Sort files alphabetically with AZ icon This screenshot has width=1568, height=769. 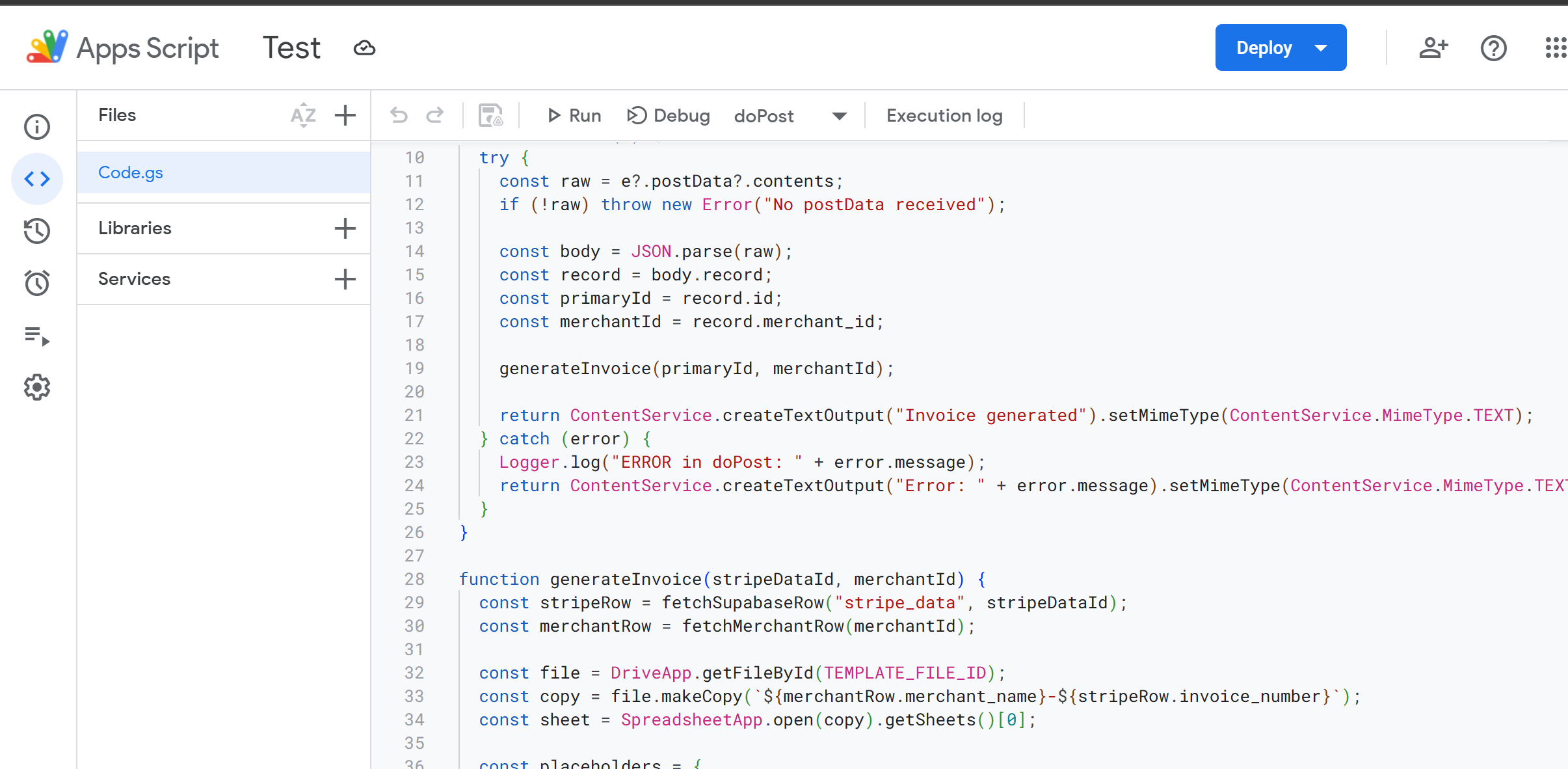point(303,115)
